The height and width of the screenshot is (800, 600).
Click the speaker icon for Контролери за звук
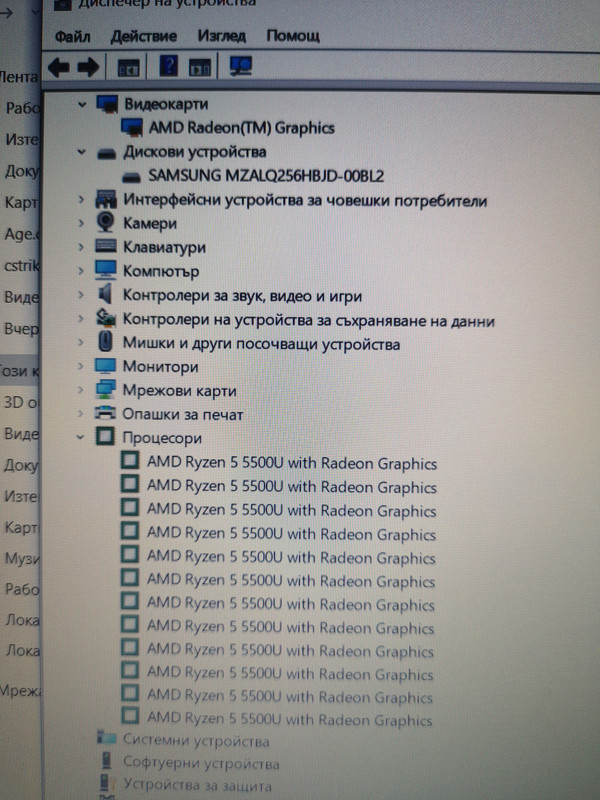pyautogui.click(x=105, y=294)
